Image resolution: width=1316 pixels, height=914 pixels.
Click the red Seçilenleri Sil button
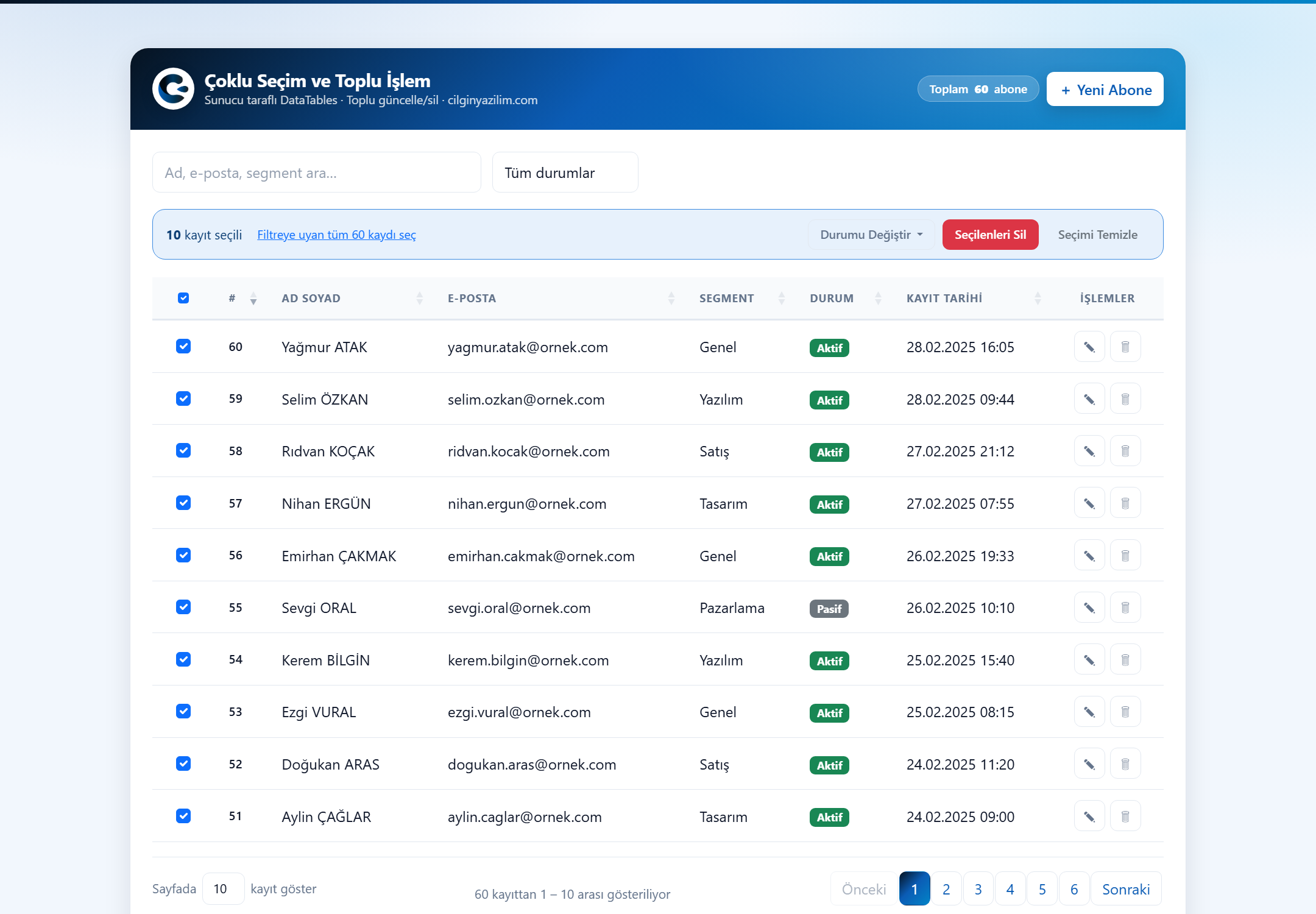990,235
